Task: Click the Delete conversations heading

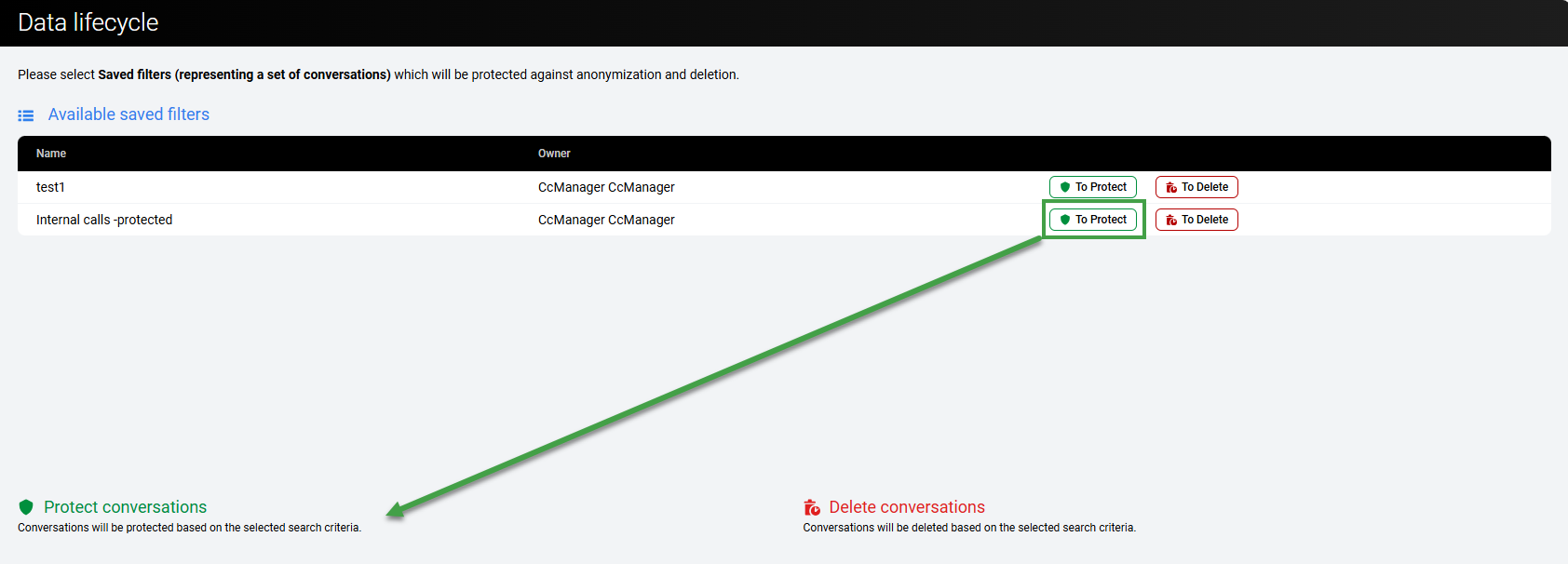Action: point(907,507)
